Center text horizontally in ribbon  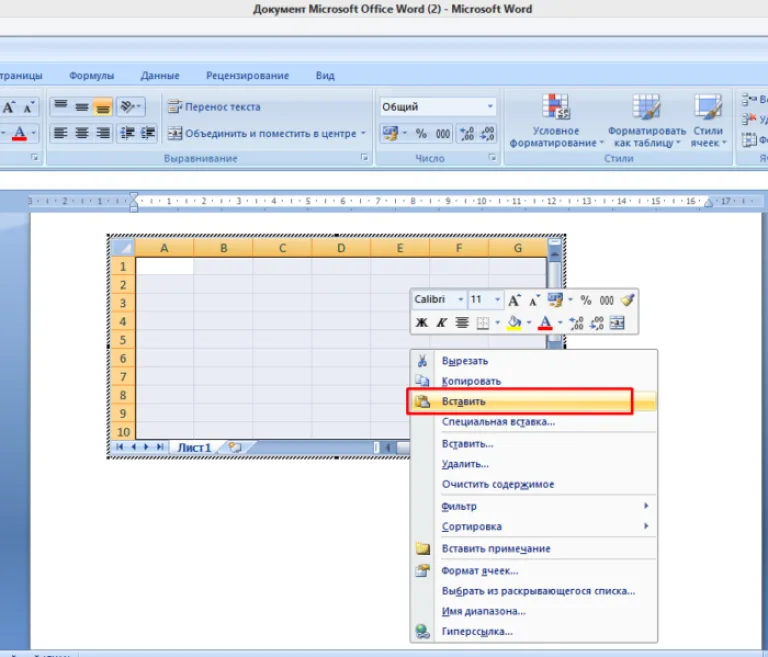click(82, 133)
